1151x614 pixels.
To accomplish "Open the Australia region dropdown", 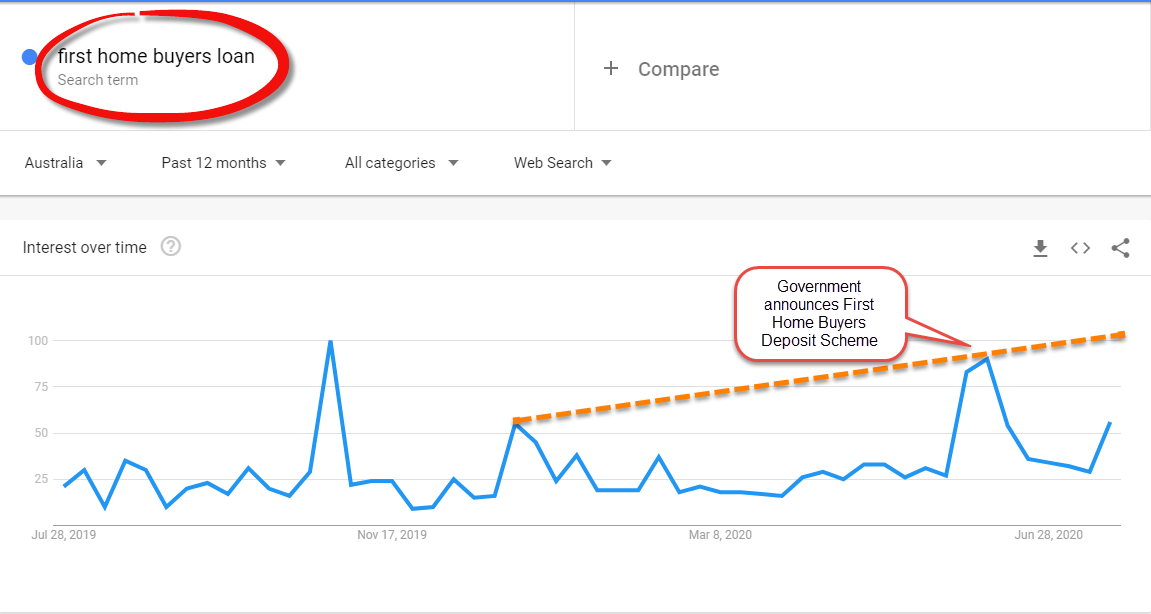I will pos(66,163).
